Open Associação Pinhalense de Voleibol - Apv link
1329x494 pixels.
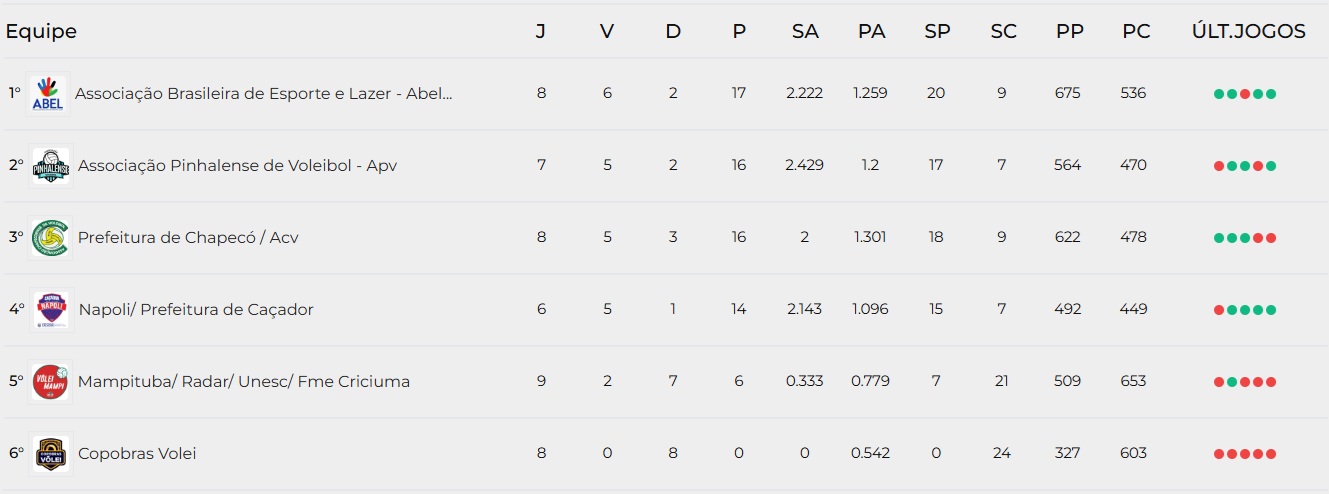237,165
